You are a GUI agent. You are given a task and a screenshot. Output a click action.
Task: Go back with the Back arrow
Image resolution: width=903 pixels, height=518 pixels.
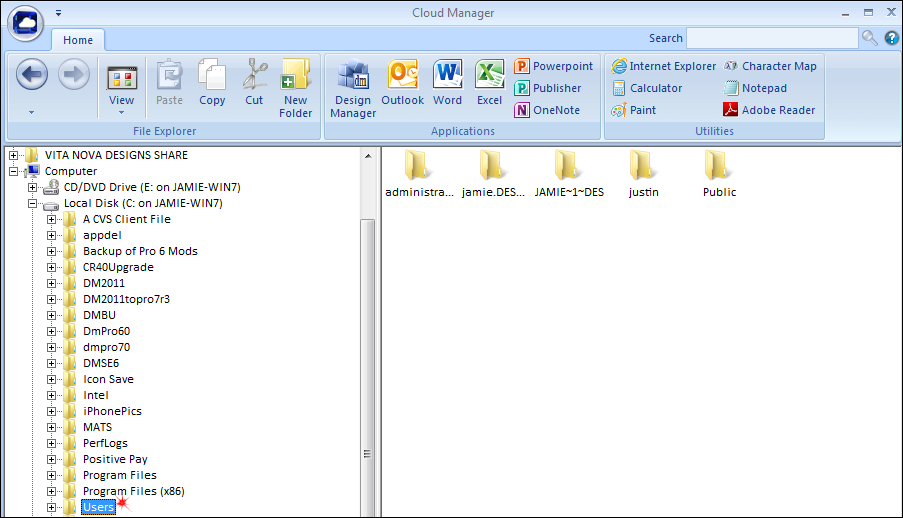(x=32, y=74)
